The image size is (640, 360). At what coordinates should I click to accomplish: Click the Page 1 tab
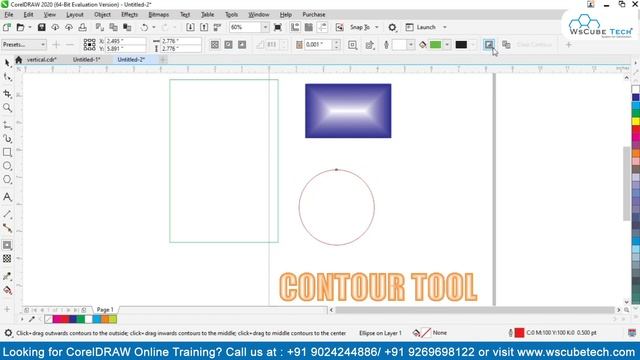105,310
